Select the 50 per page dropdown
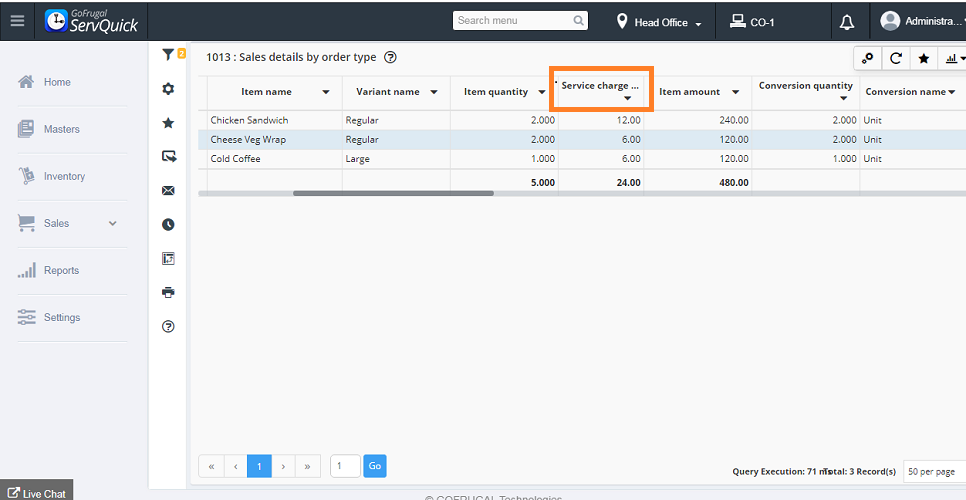 tap(934, 472)
